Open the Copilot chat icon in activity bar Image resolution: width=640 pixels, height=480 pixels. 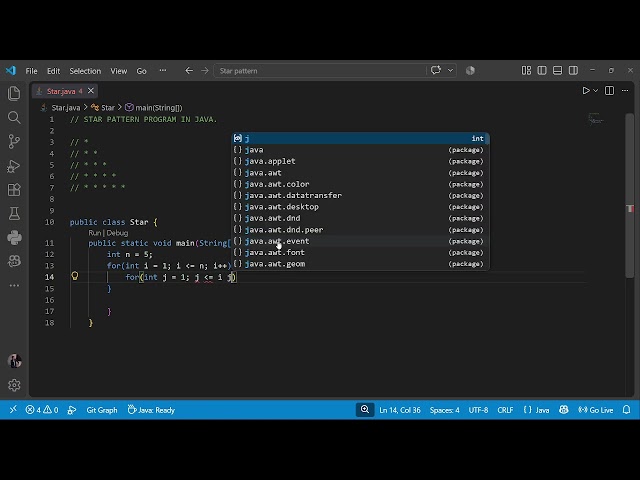[14, 261]
